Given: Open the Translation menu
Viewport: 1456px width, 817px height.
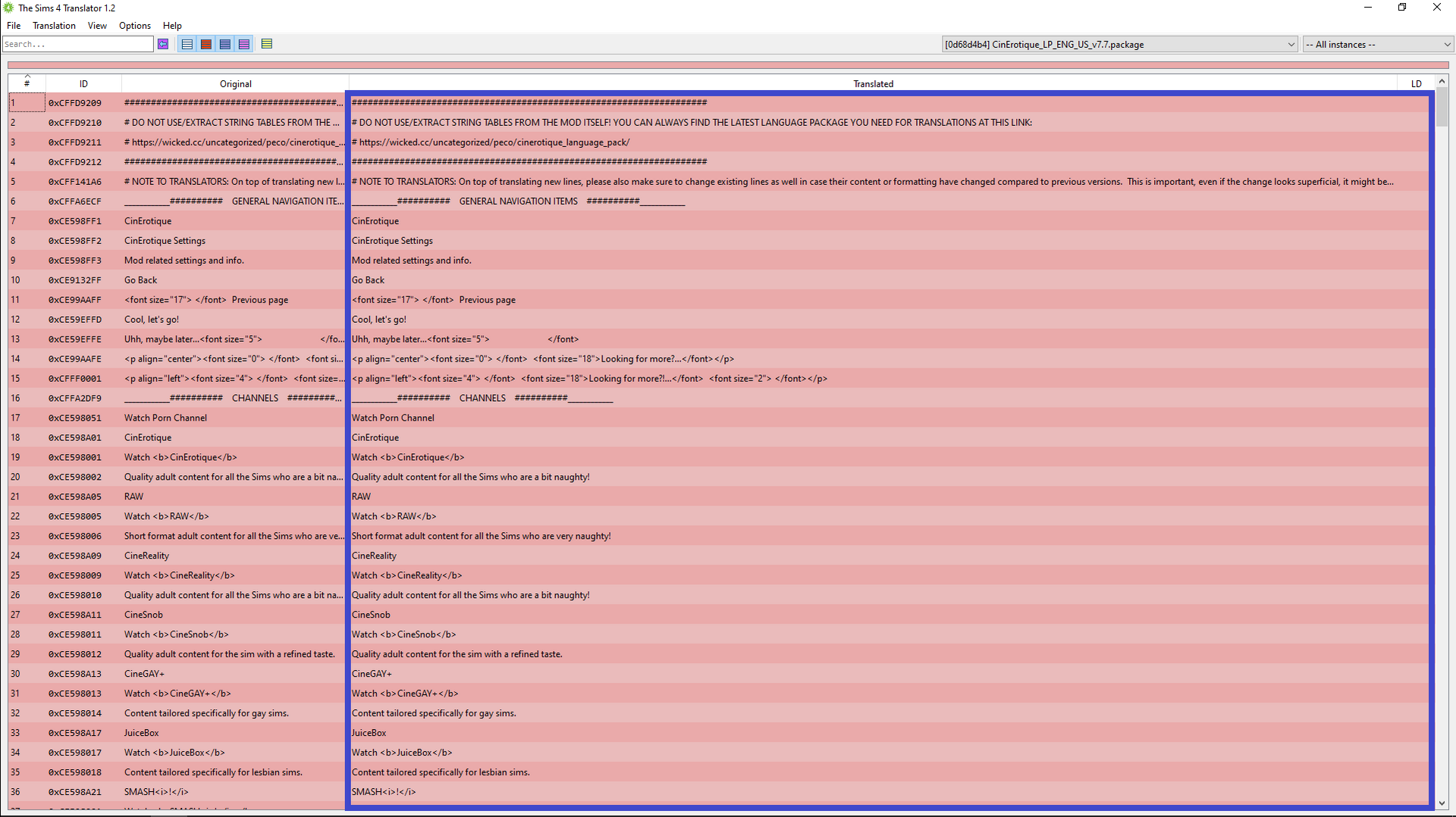Looking at the screenshot, I should pos(54,26).
